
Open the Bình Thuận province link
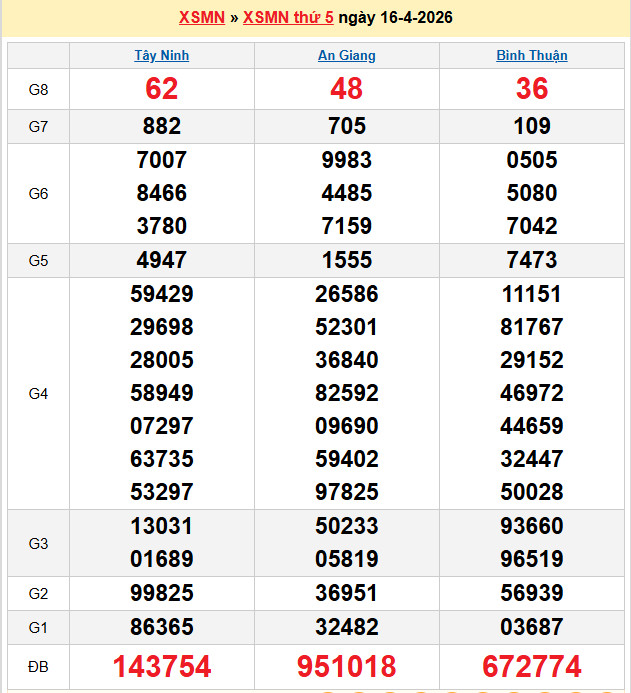[x=532, y=56]
